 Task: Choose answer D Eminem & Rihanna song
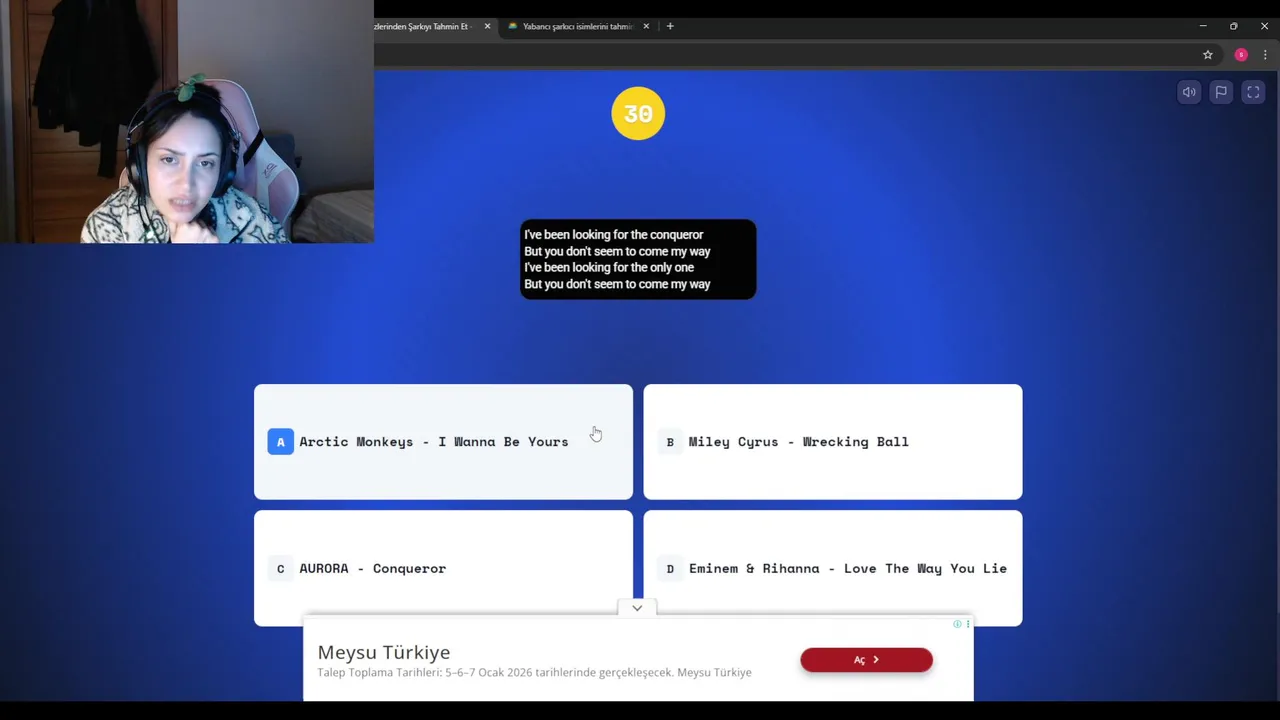833,568
